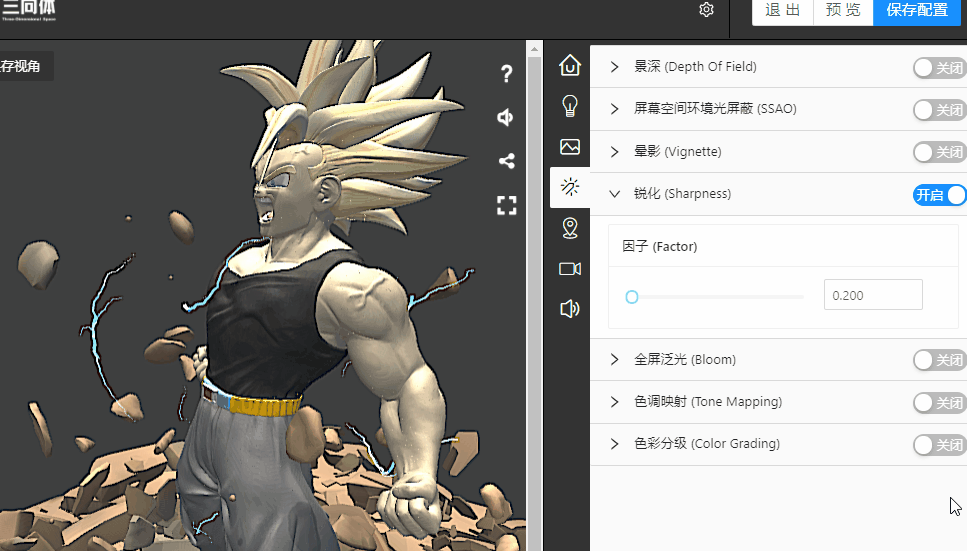The width and height of the screenshot is (967, 551).
Task: Open the background image settings tab
Action: (570, 147)
